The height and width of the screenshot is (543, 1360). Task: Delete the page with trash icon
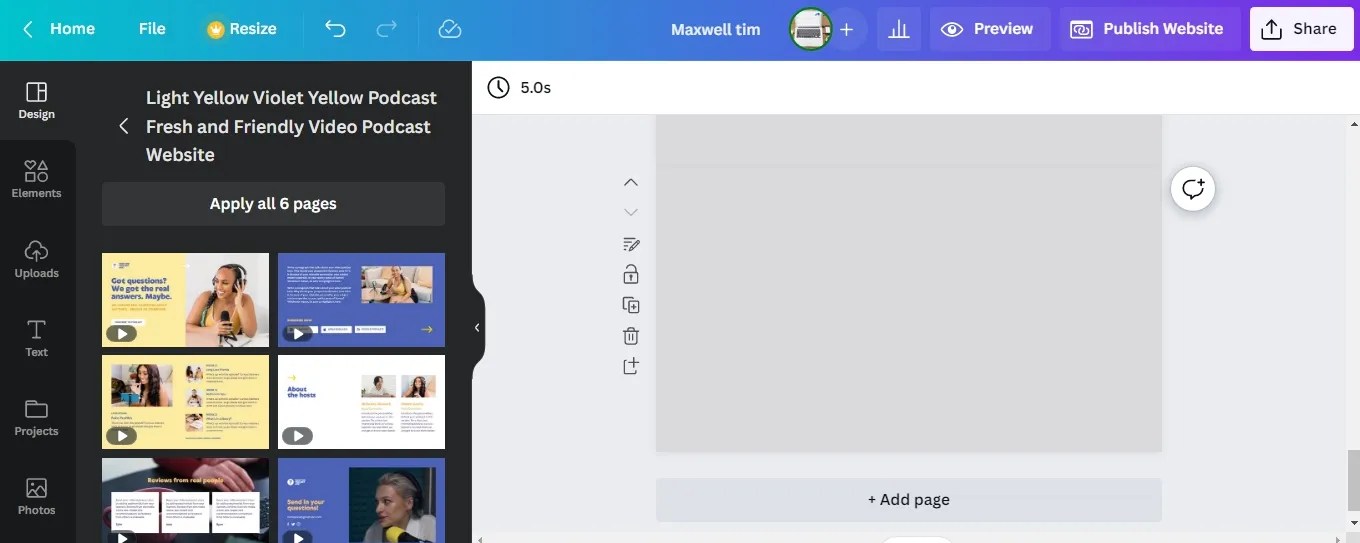(x=631, y=336)
